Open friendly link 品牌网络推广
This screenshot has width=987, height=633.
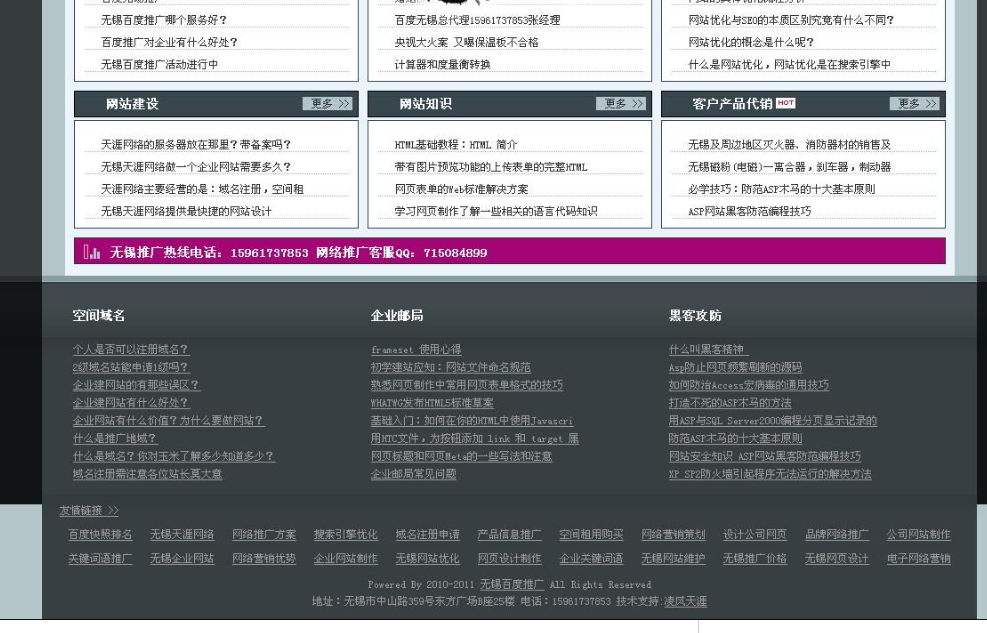pos(837,534)
